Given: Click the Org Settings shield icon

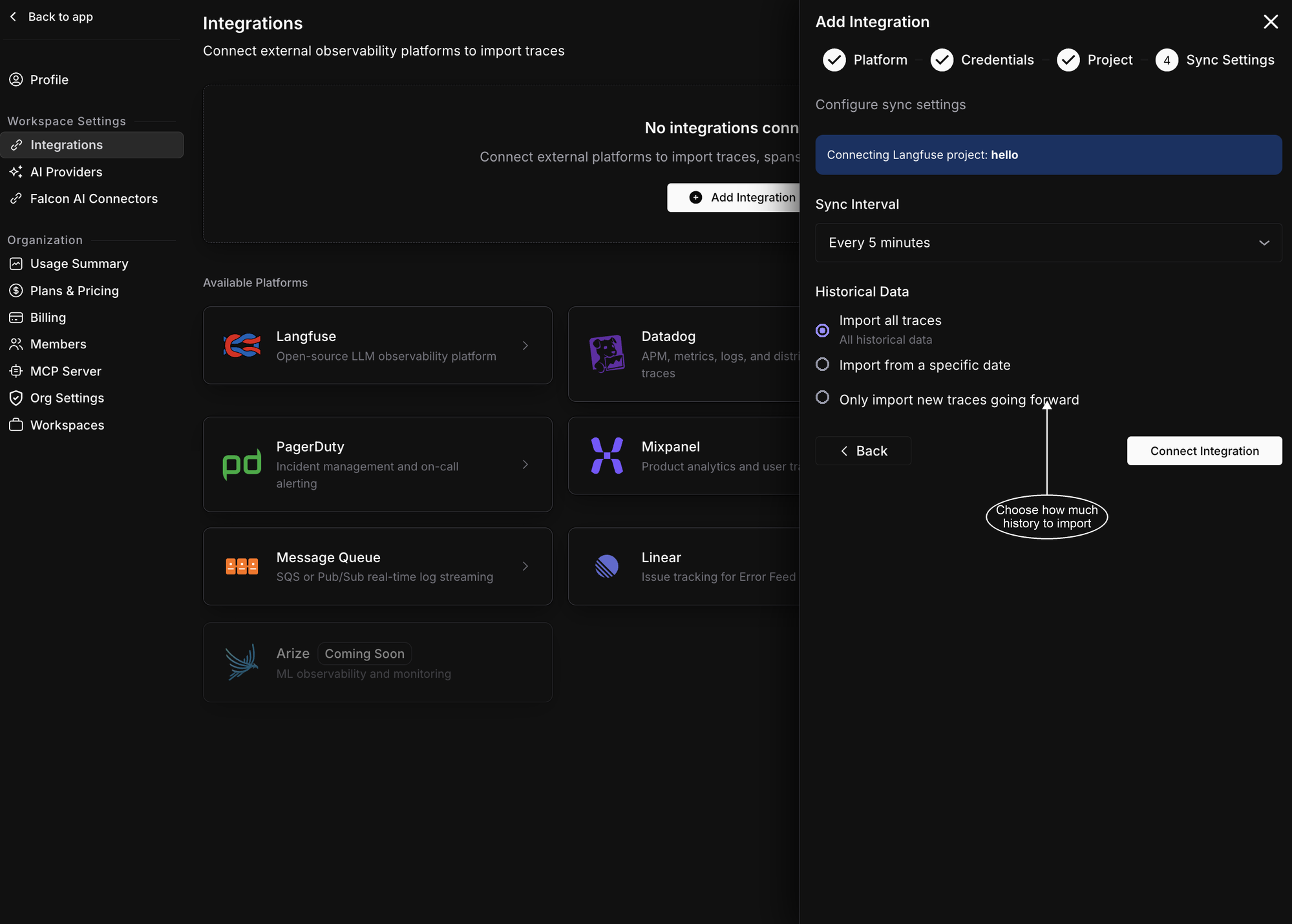Looking at the screenshot, I should [16, 398].
